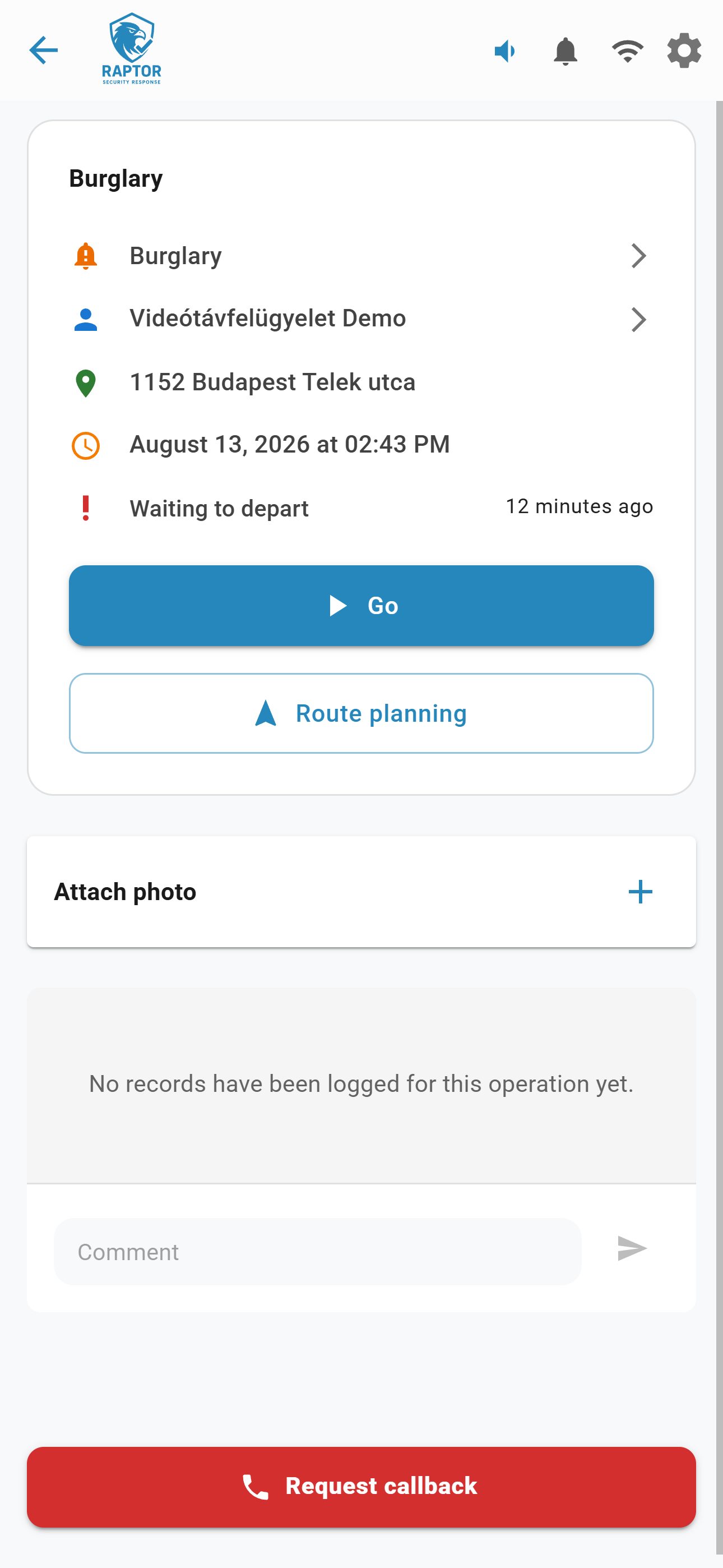Open the Burglary alarm type row

click(x=361, y=256)
